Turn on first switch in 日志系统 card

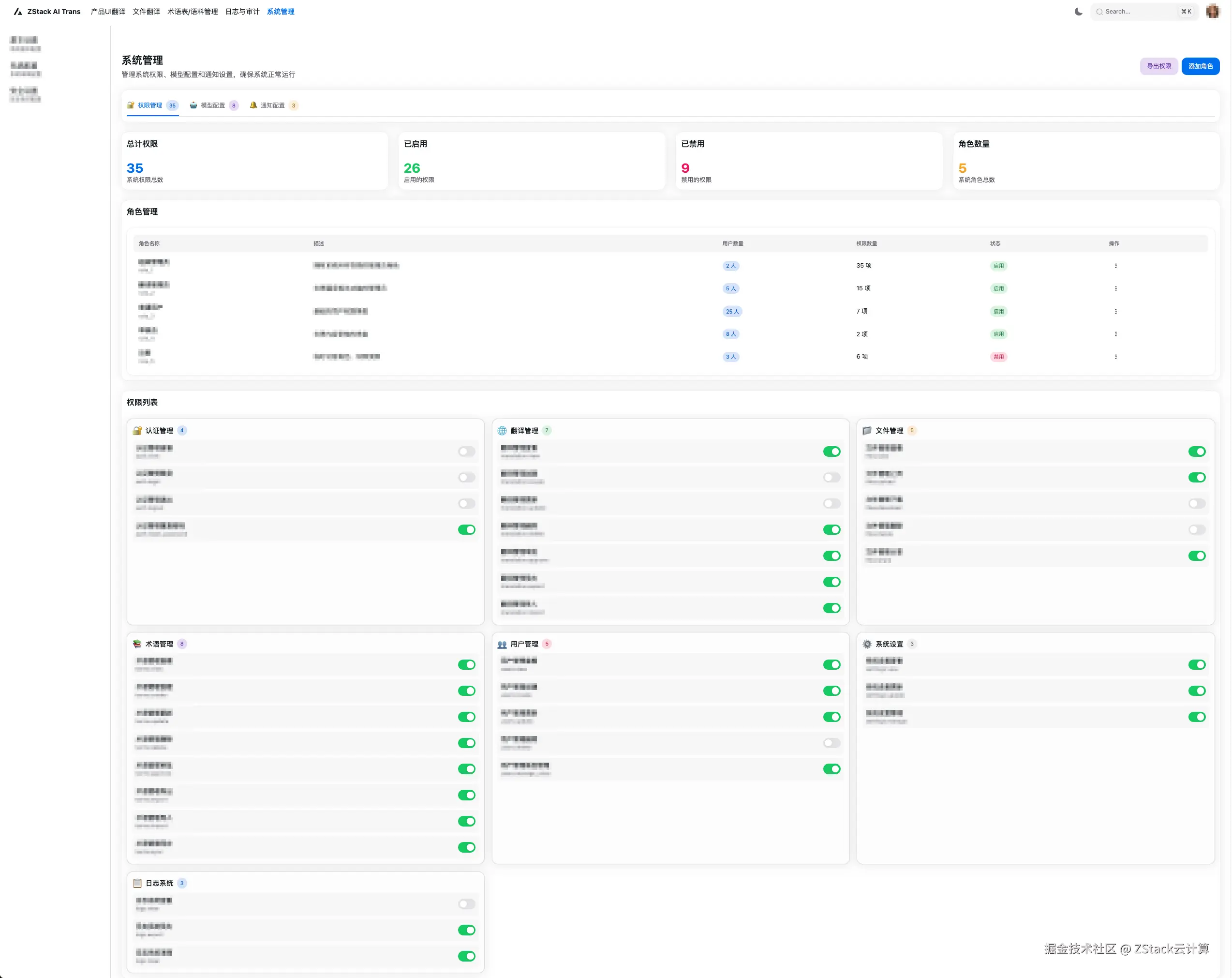(x=466, y=903)
